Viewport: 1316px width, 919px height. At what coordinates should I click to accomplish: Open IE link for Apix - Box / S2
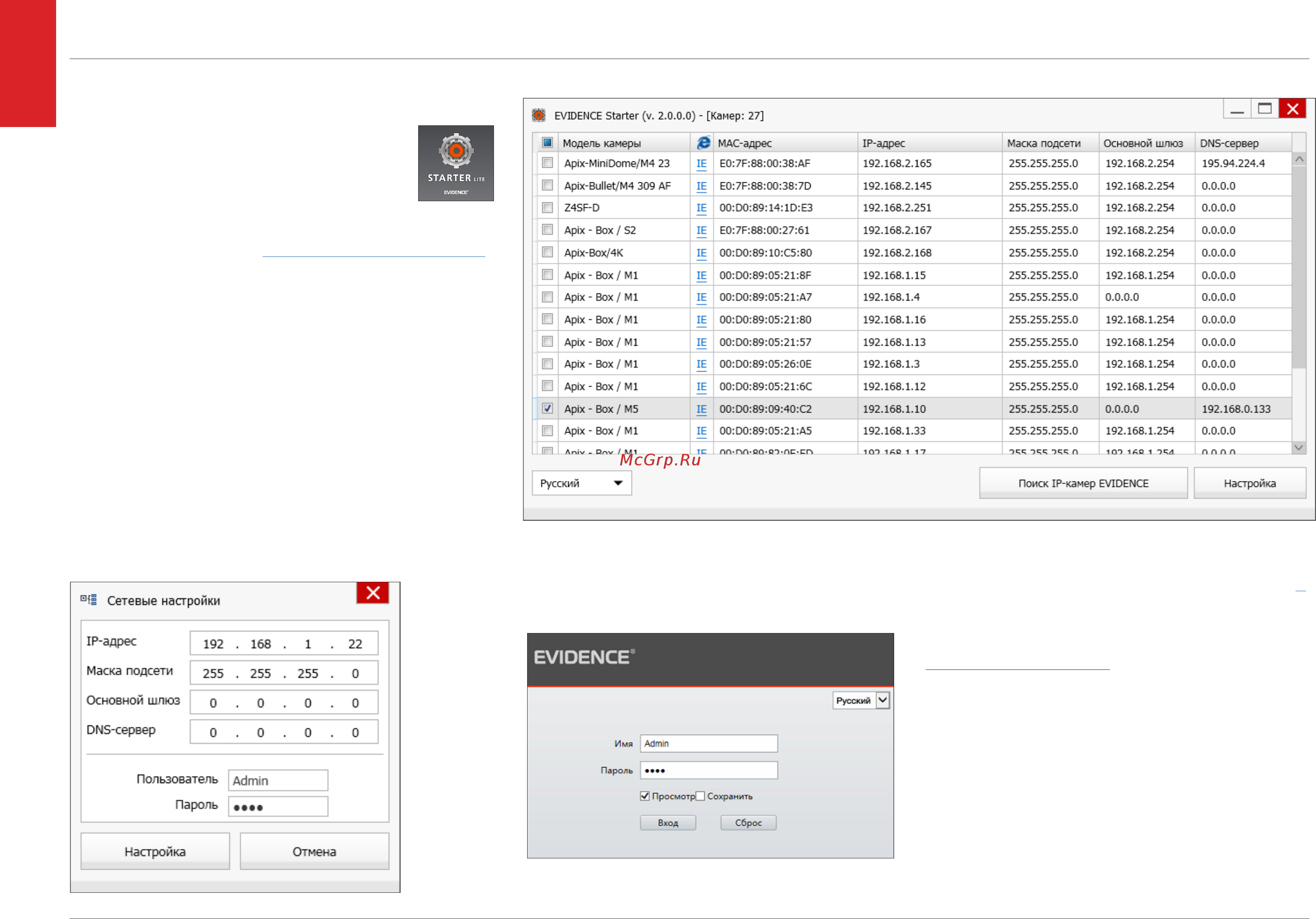tap(702, 230)
